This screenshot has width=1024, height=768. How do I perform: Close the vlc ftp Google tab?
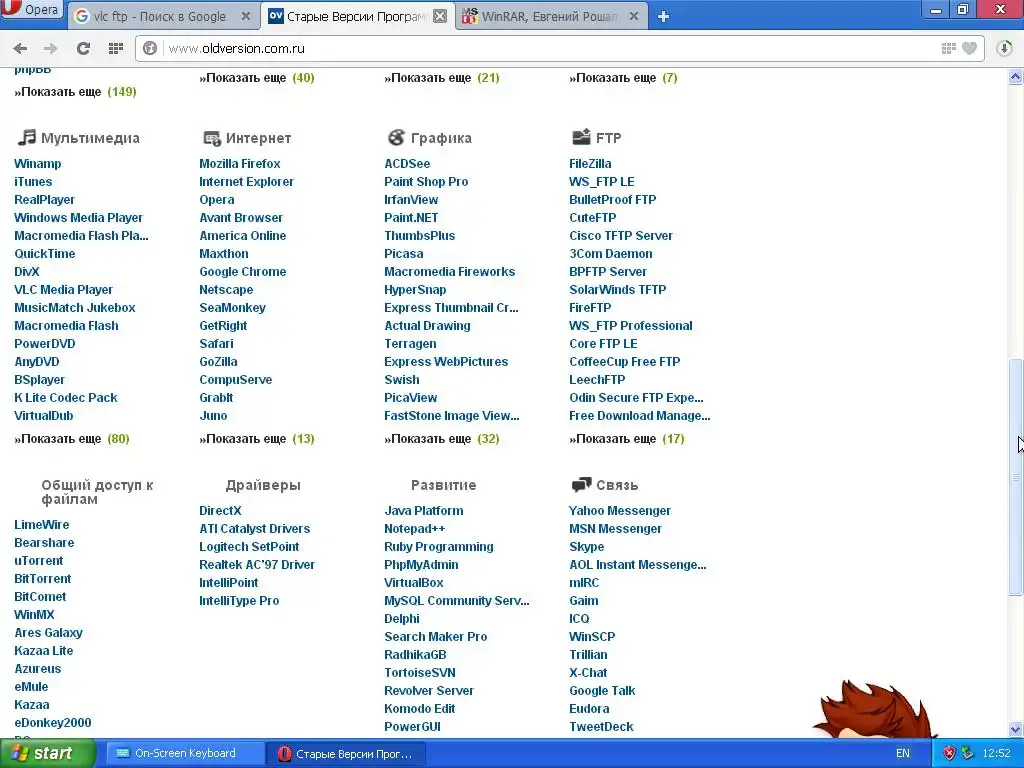tap(246, 16)
